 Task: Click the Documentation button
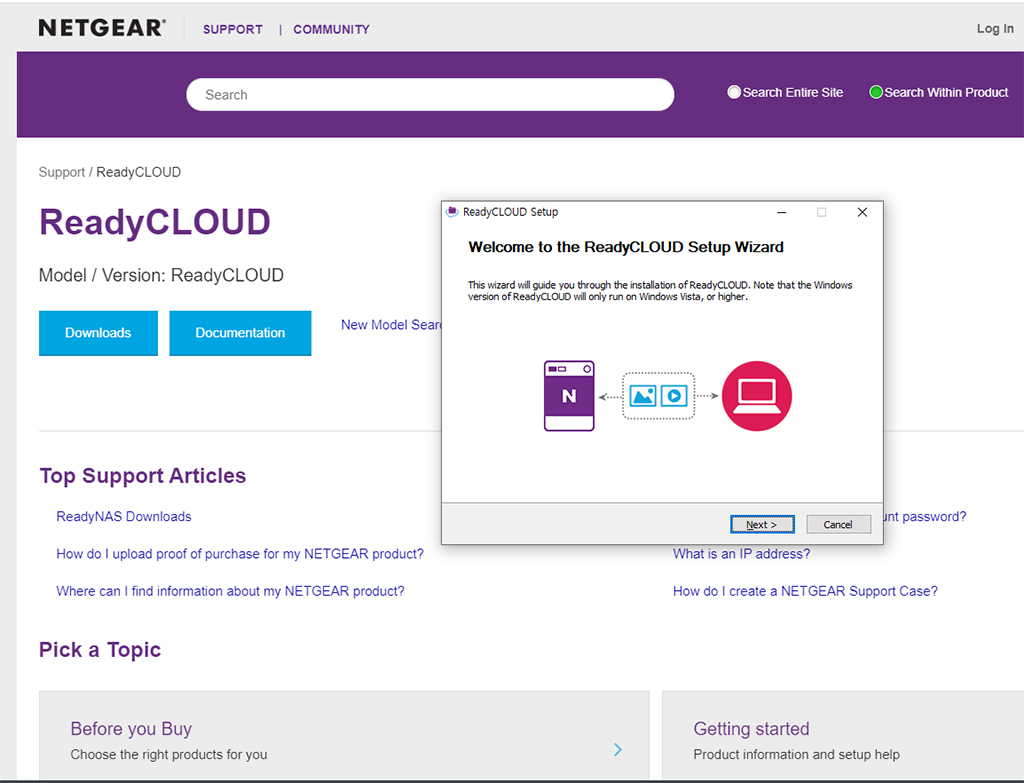pos(240,333)
